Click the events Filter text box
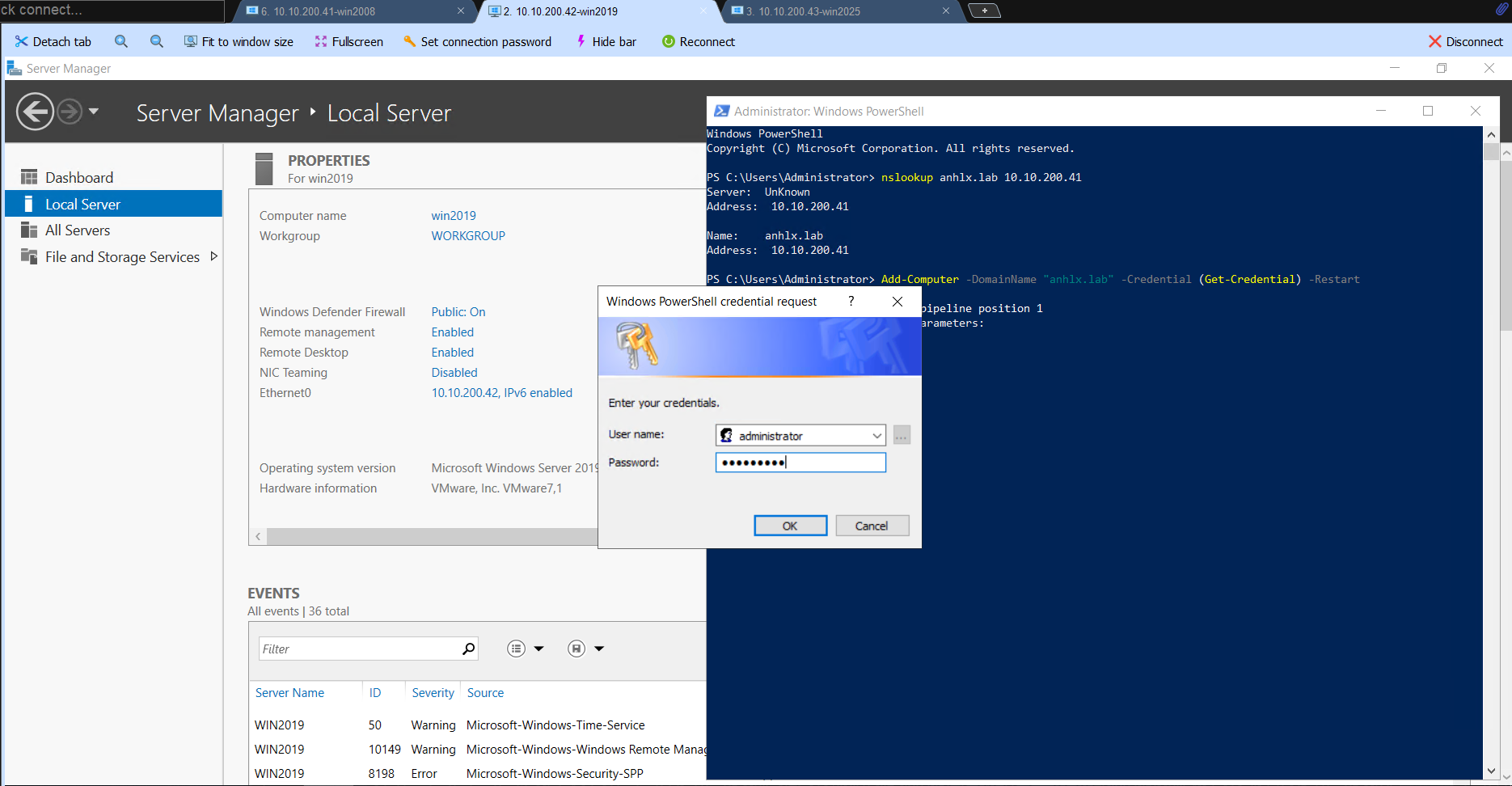The height and width of the screenshot is (786, 1512). 359,649
